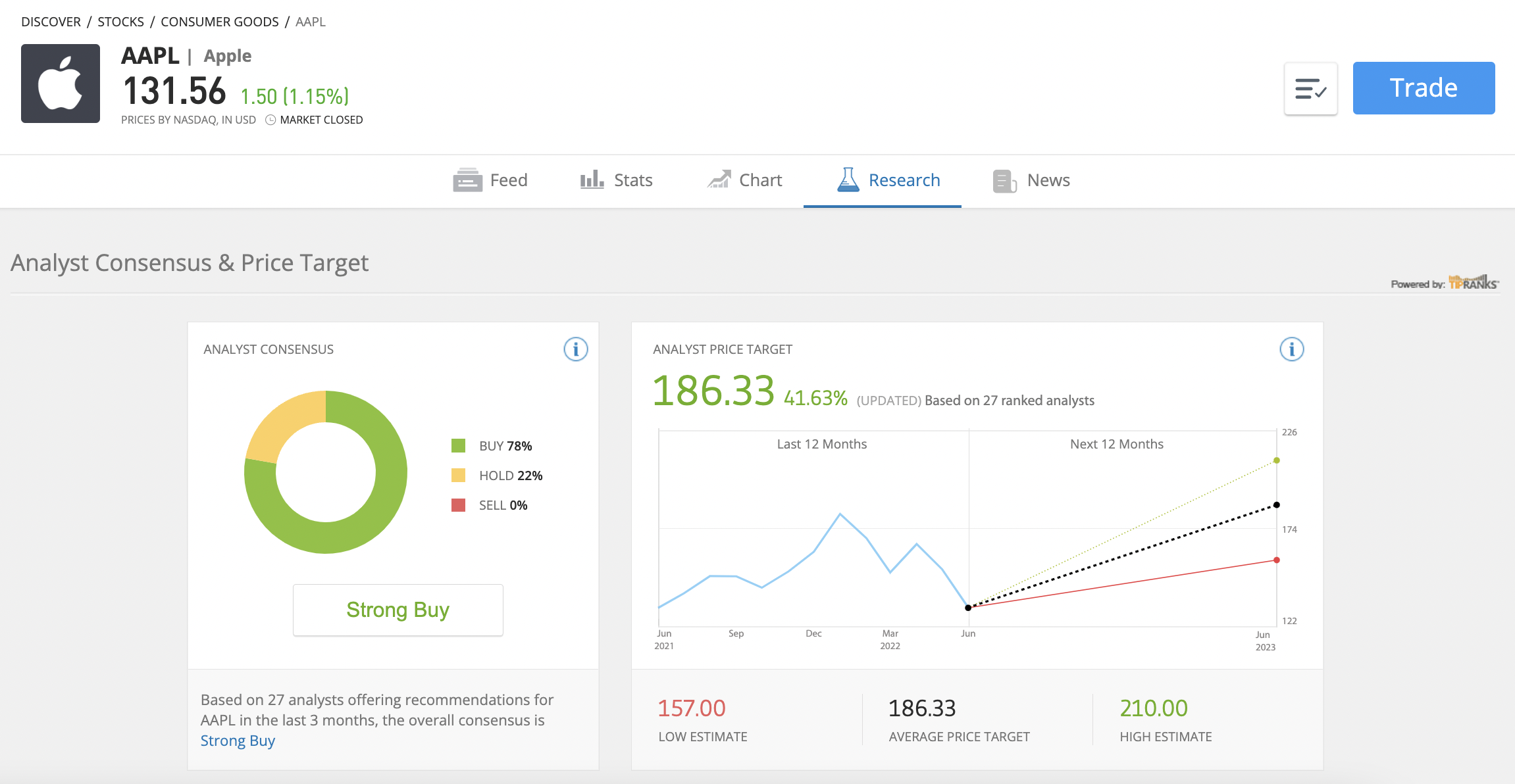1515x784 pixels.
Task: Click the SELL 0% legend text
Action: point(503,505)
